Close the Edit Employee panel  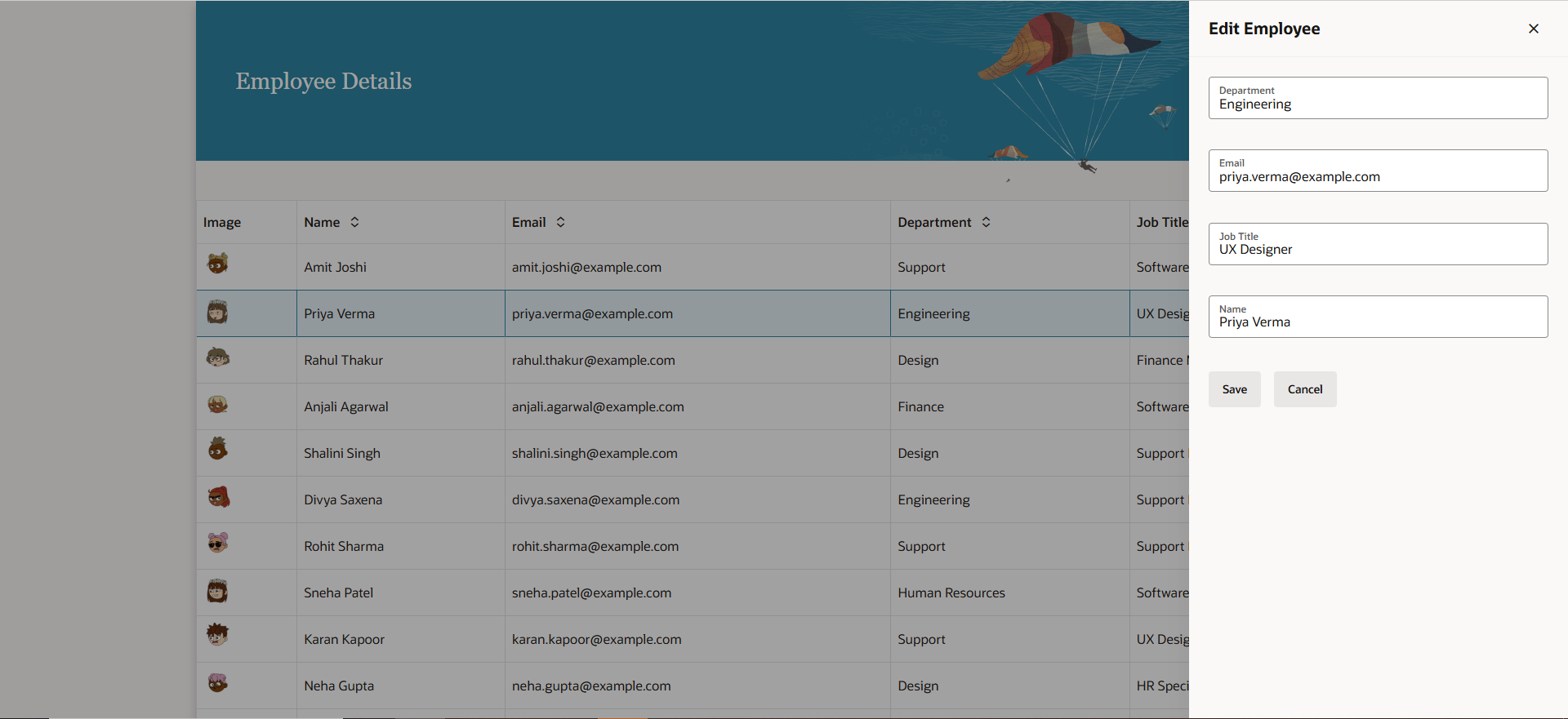tap(1533, 29)
